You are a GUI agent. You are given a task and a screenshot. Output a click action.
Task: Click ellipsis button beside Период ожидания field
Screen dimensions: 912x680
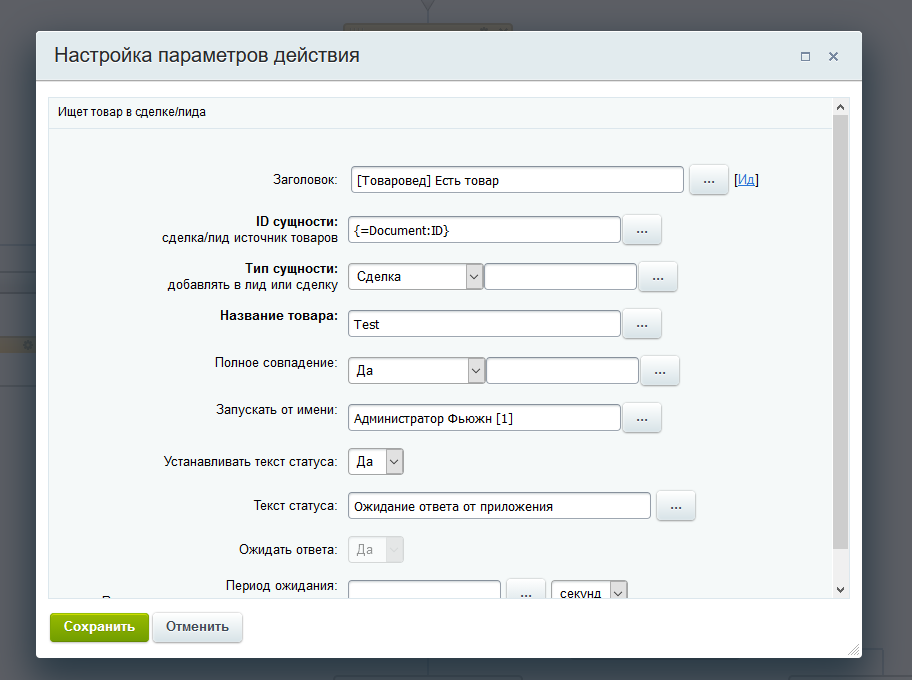(526, 592)
